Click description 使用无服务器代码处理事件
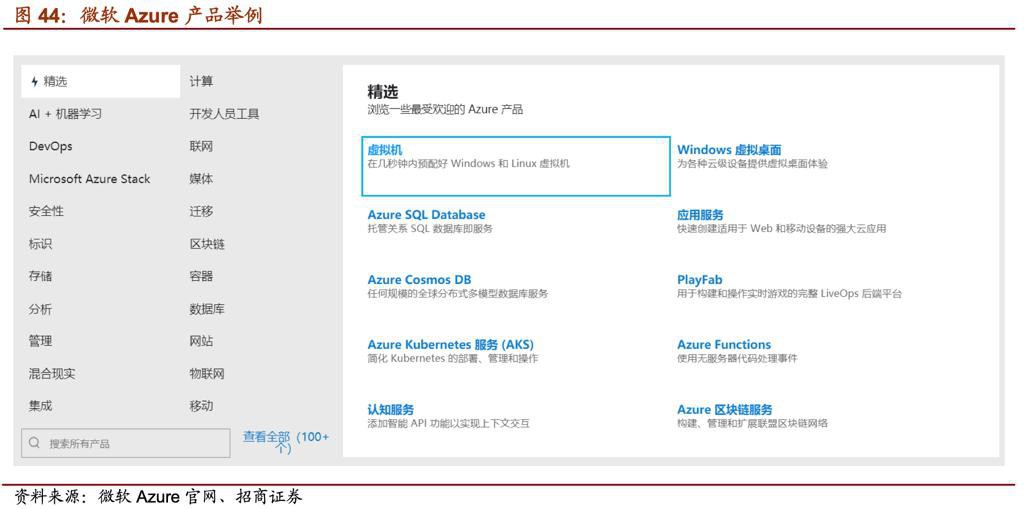 tap(737, 358)
